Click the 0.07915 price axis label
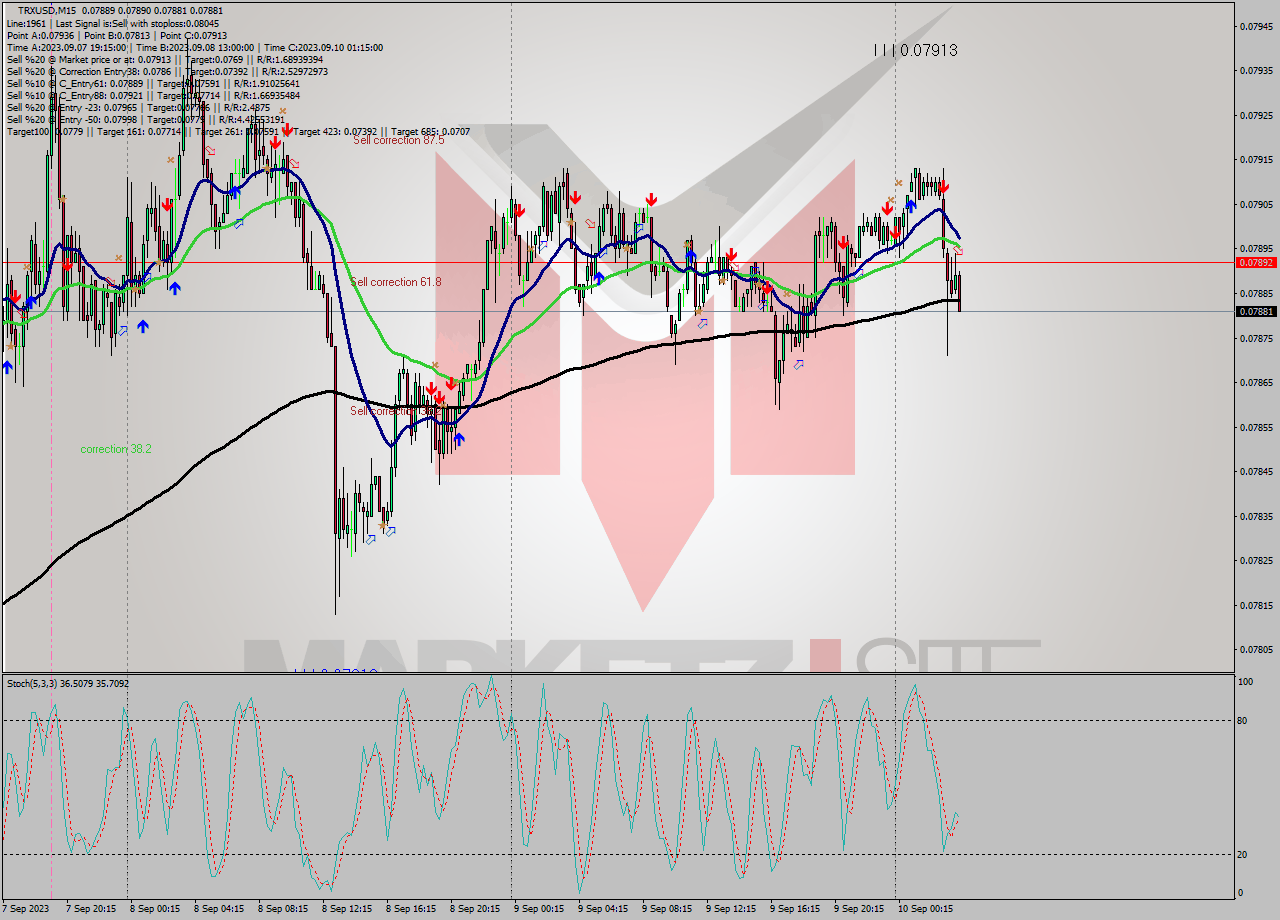The width and height of the screenshot is (1280, 920). tap(1257, 159)
